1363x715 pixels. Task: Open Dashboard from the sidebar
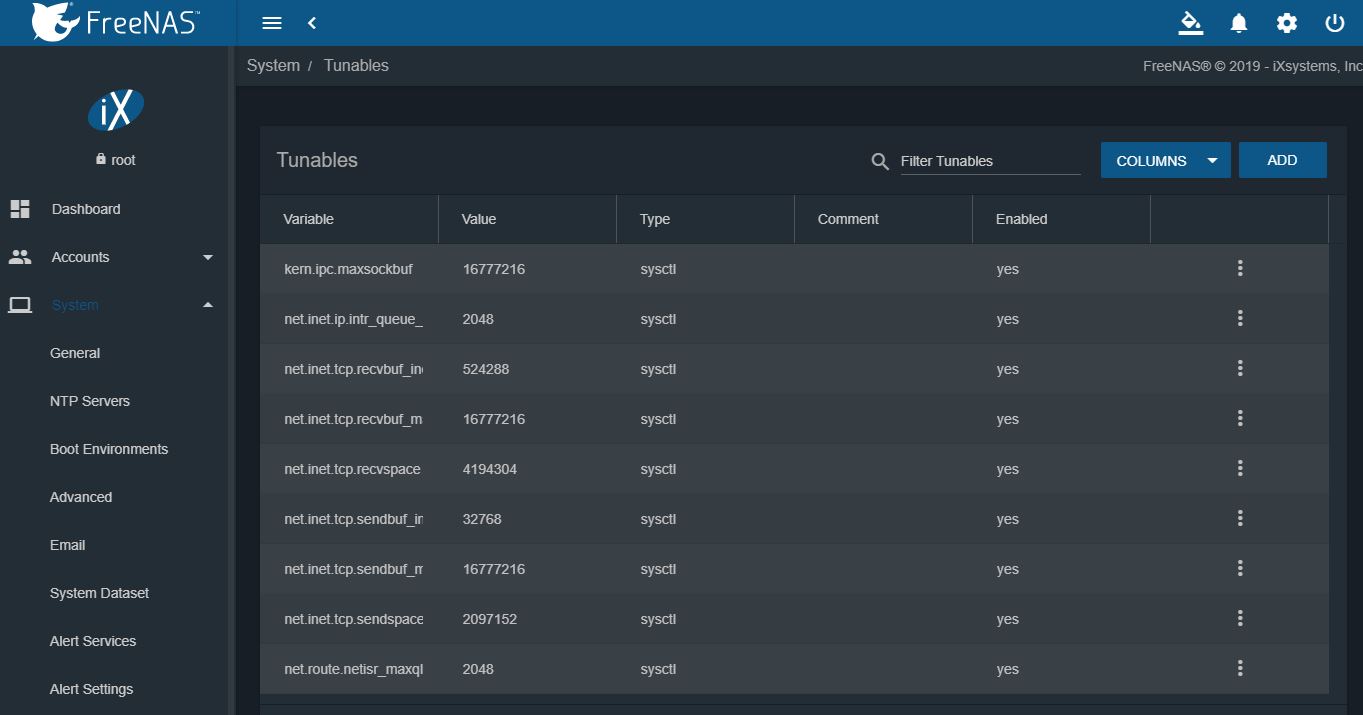pos(86,209)
